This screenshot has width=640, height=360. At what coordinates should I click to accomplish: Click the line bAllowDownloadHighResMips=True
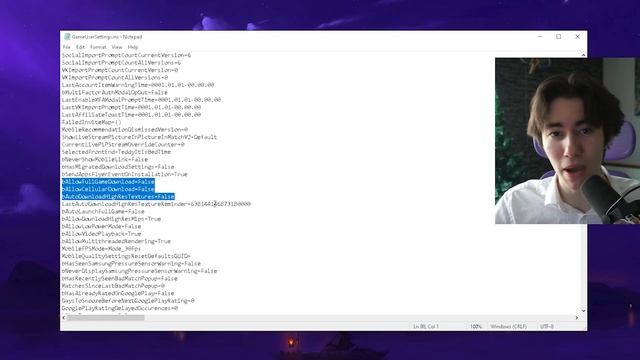[111, 219]
